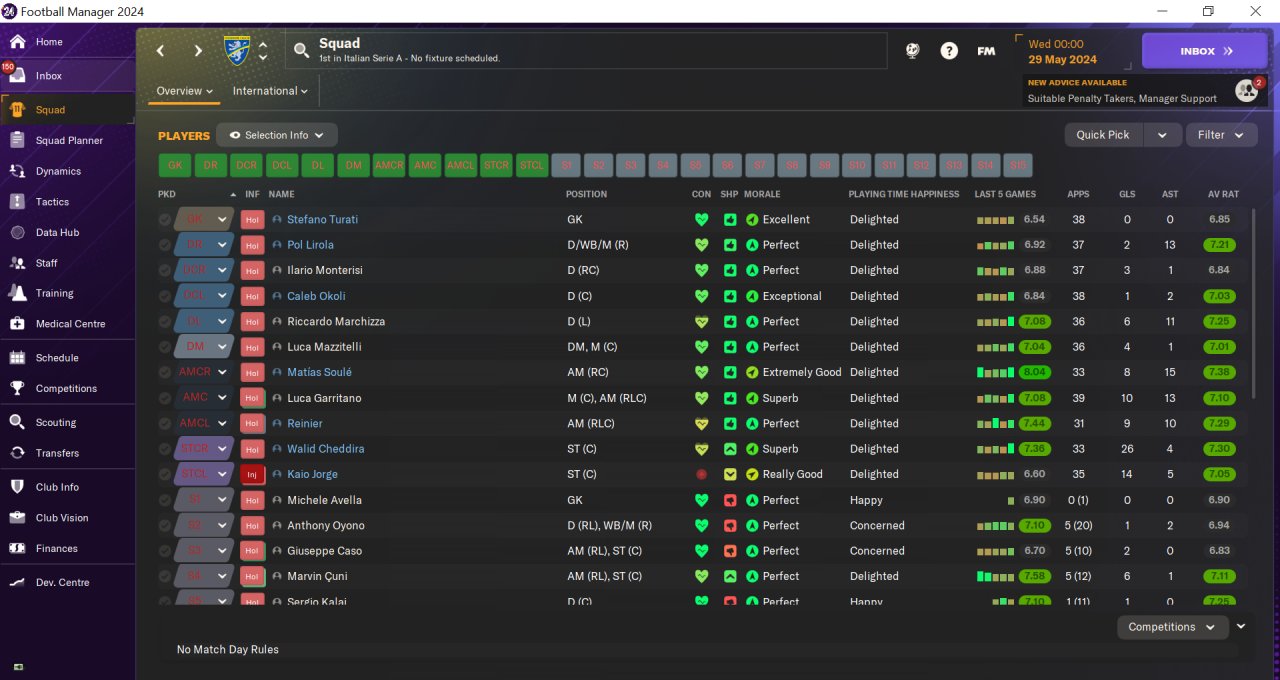Click the trophy skull icon in header
Screen dimensions: 1280x680
pos(912,51)
